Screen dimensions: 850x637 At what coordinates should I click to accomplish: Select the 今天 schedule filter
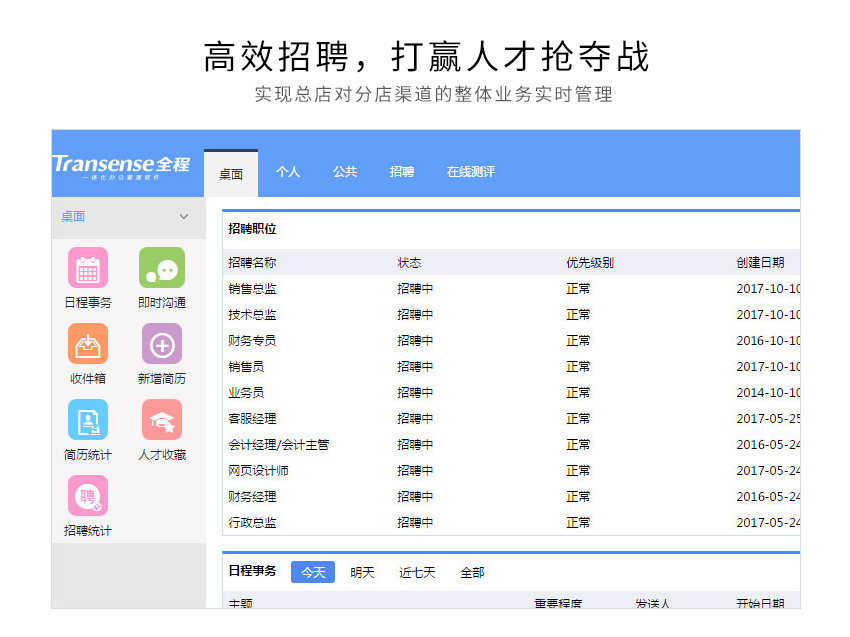(x=313, y=572)
